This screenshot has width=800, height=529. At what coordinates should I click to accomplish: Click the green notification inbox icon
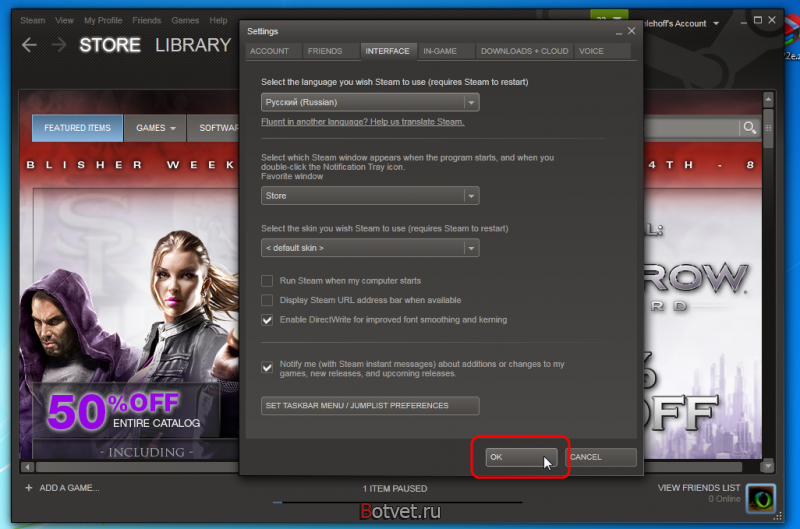click(x=609, y=15)
